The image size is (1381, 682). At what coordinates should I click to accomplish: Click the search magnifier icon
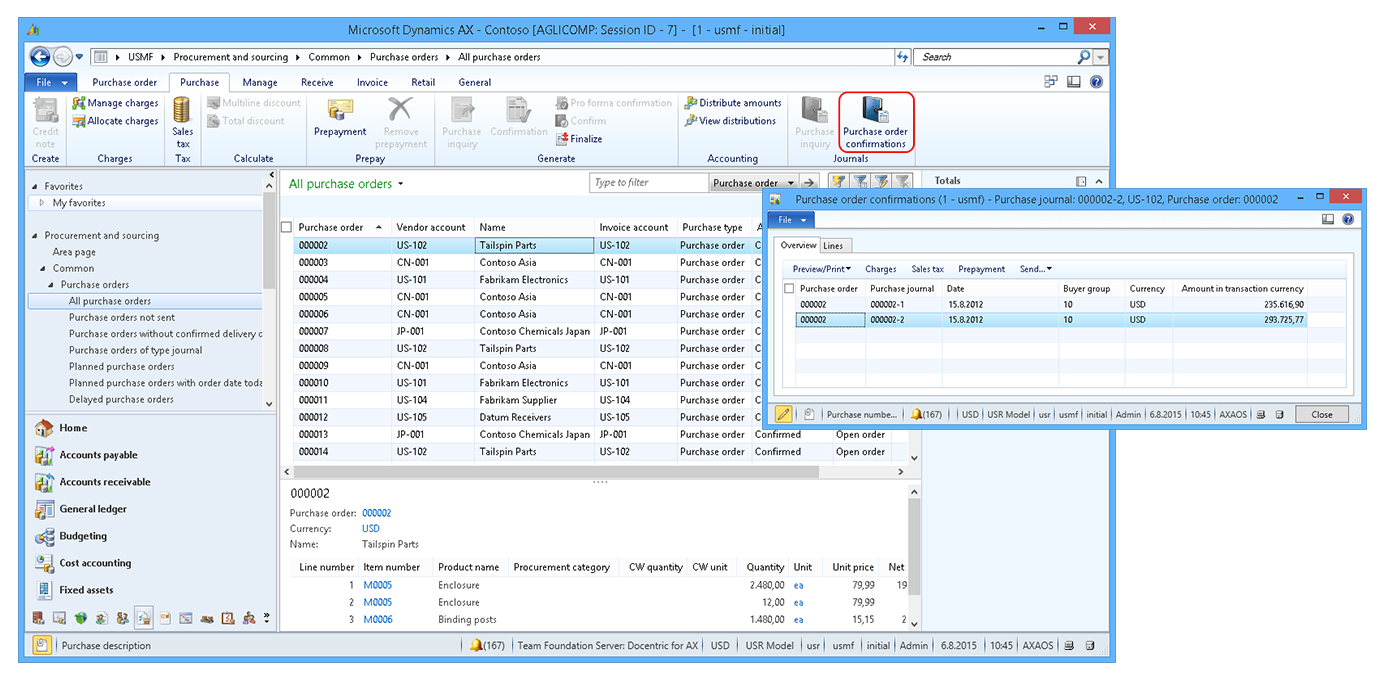click(1084, 57)
